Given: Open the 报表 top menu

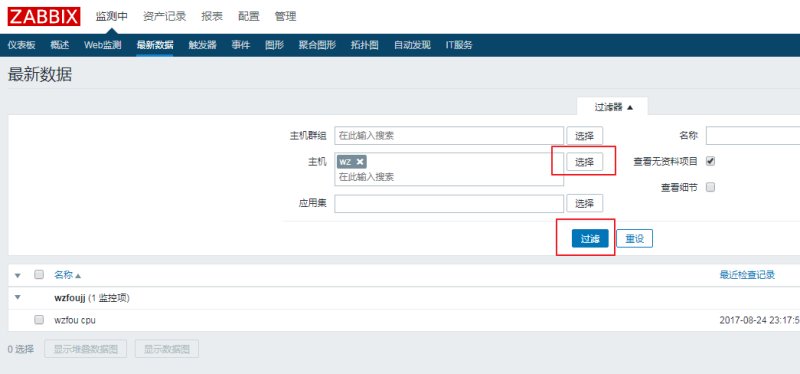Looking at the screenshot, I should click(x=212, y=16).
